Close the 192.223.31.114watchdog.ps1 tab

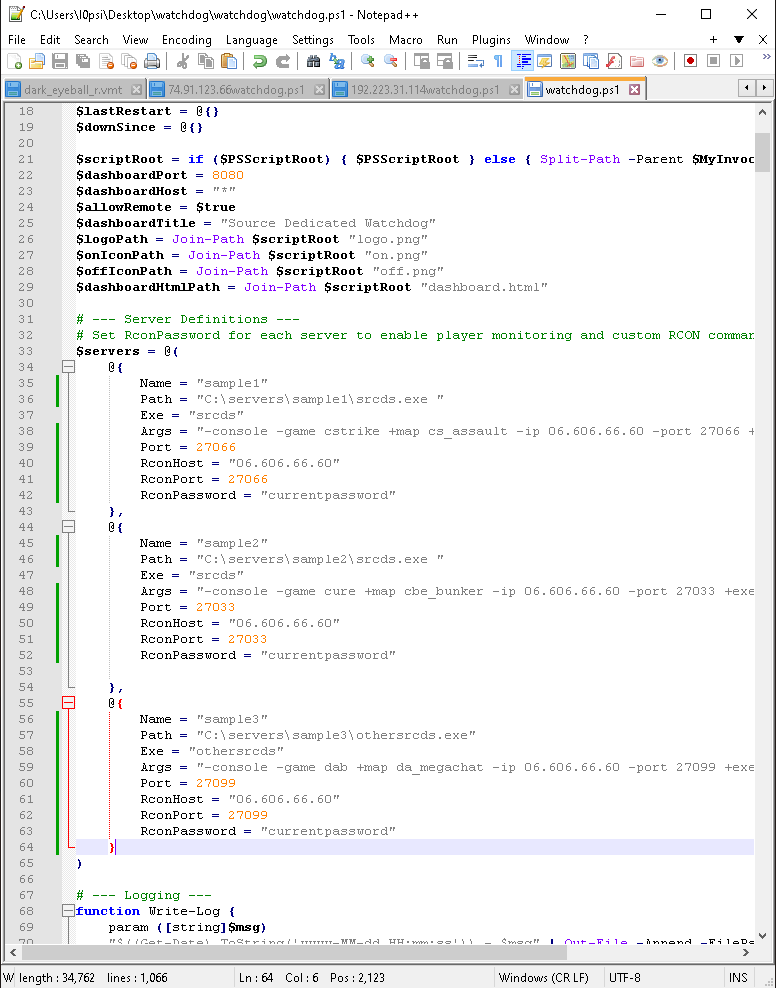pos(513,90)
